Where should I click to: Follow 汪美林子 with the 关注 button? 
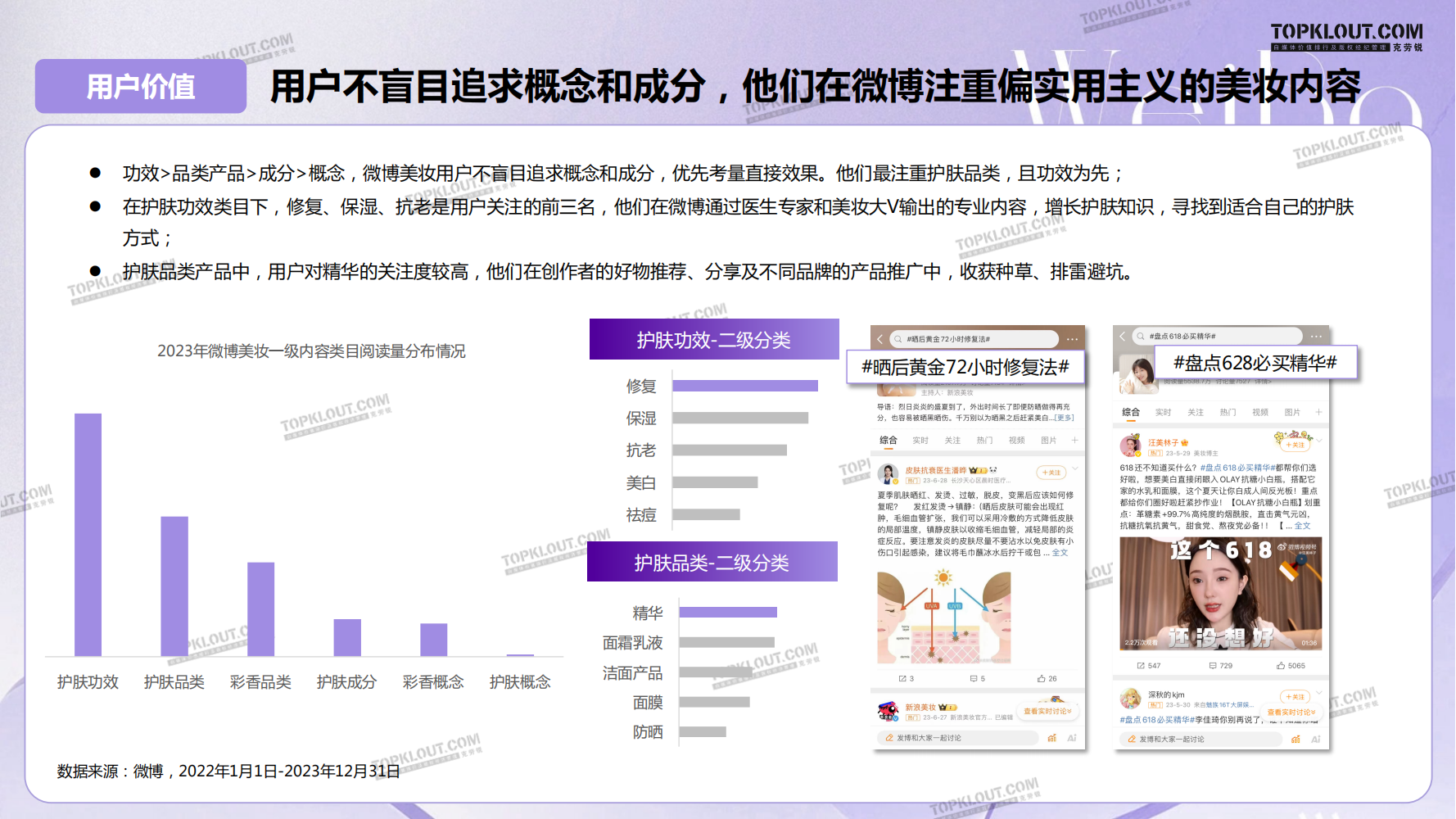pos(1295,445)
